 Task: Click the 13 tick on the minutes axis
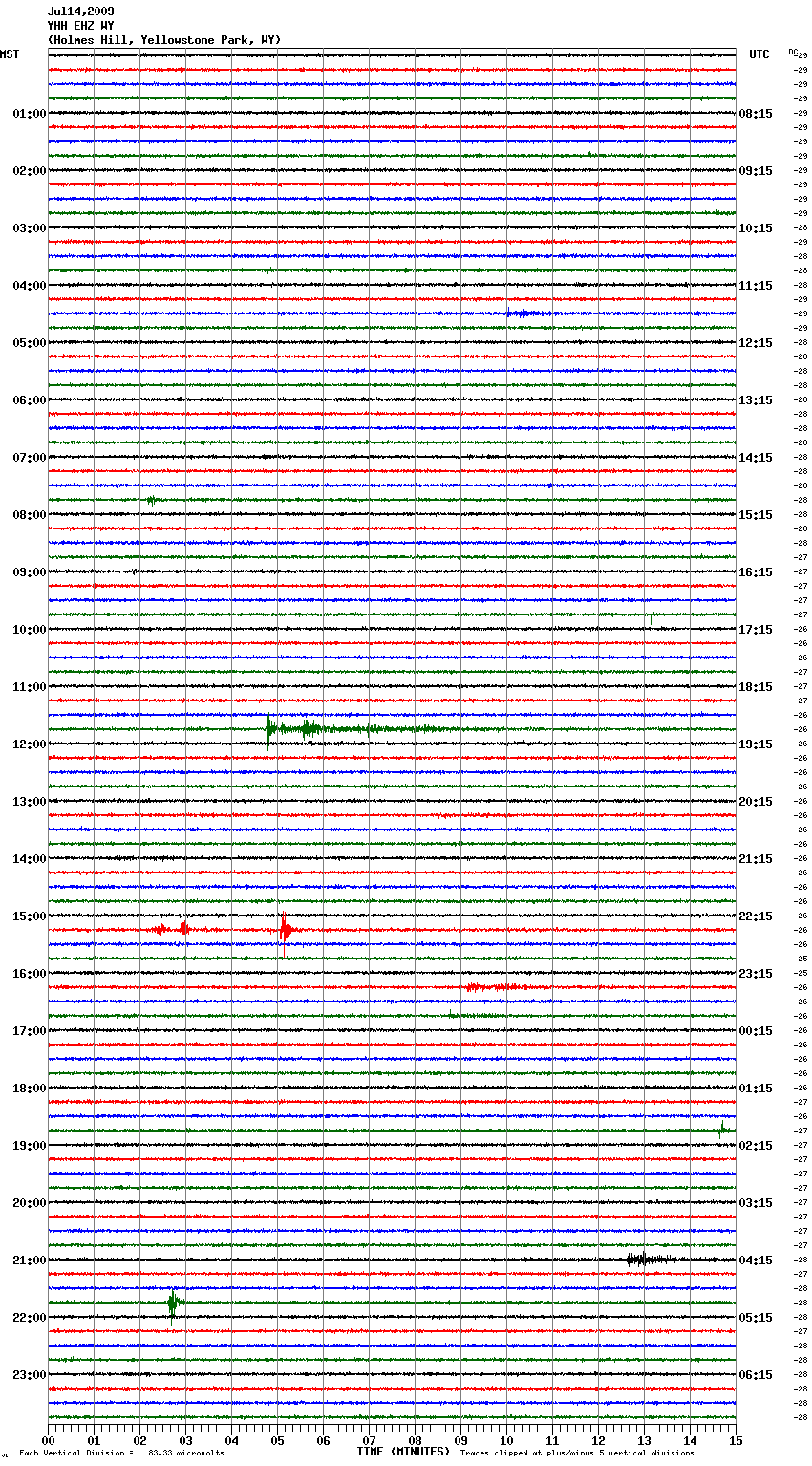pyautogui.click(x=644, y=1440)
